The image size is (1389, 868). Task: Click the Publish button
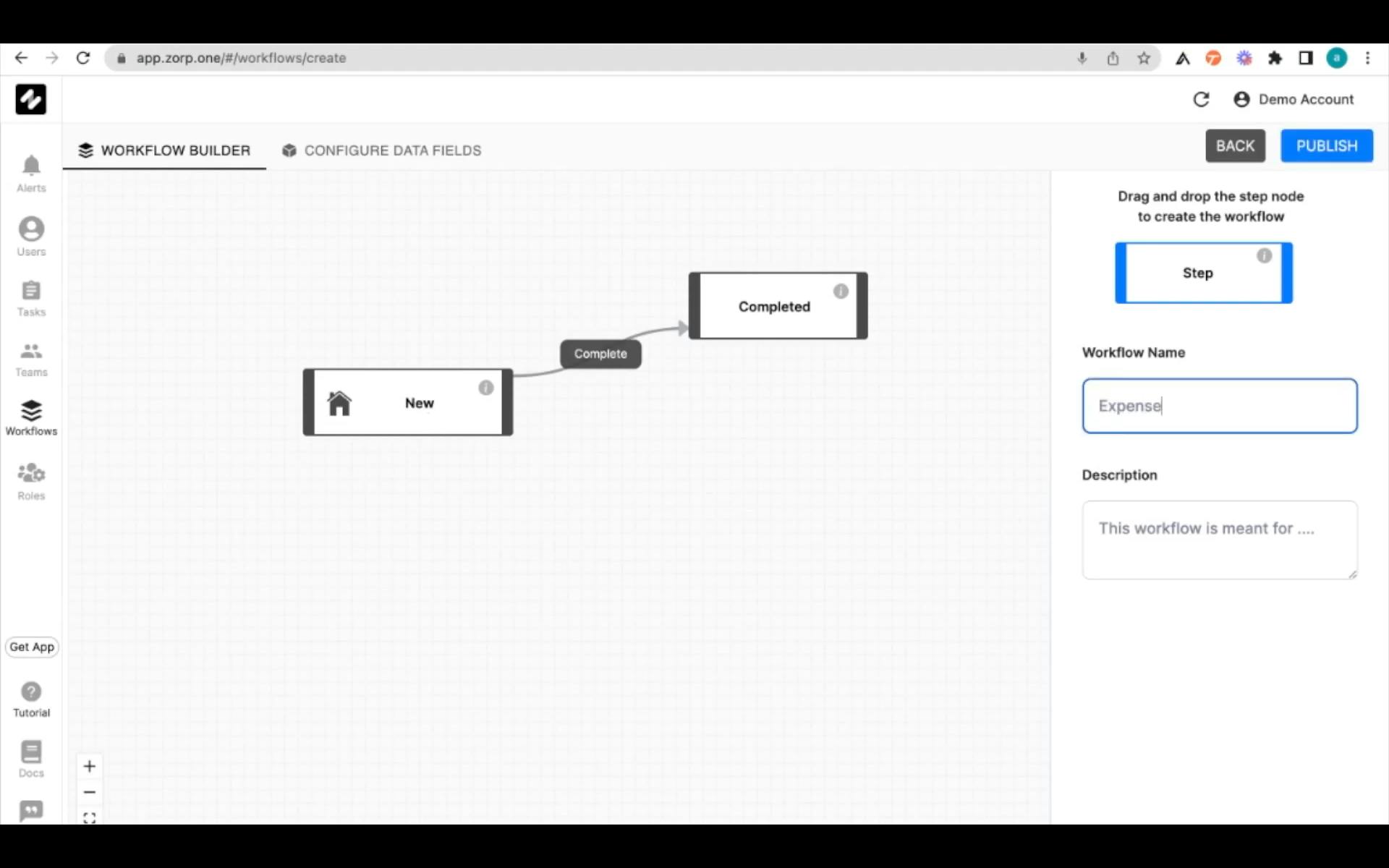[1326, 145]
